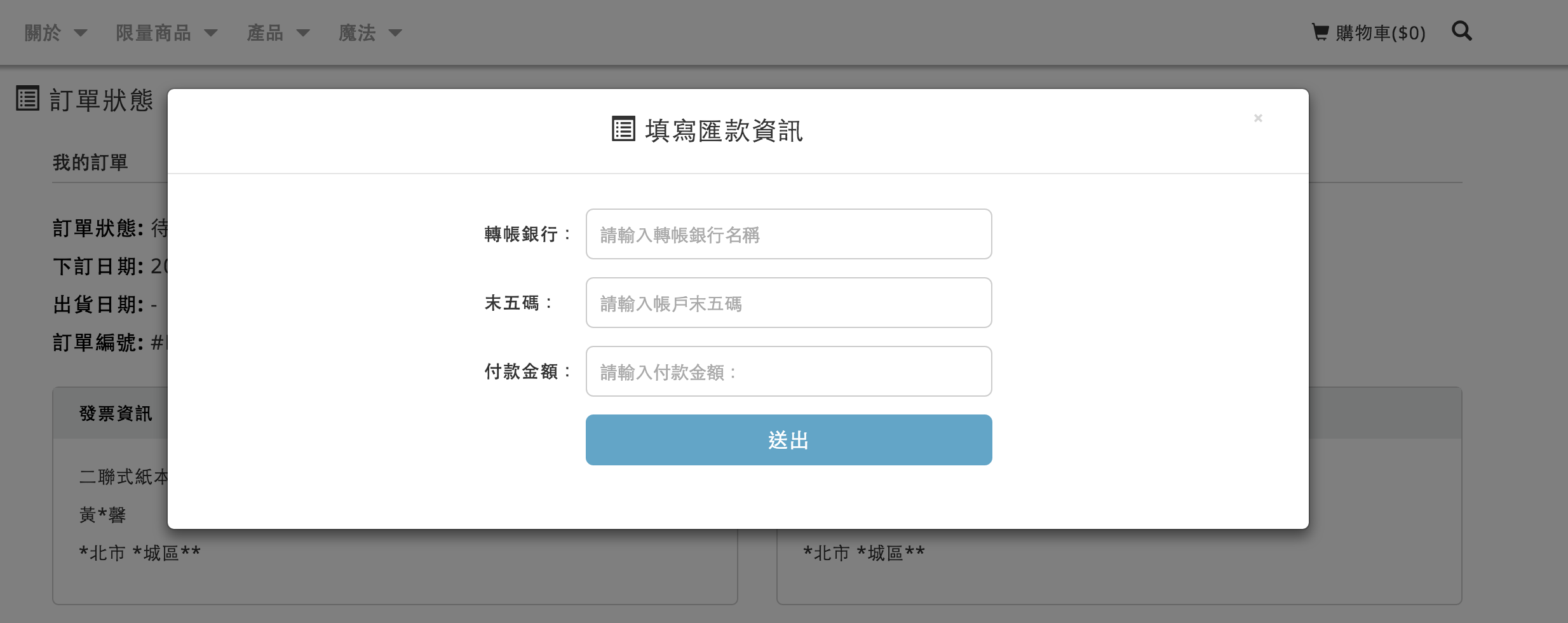
Task: Click the 送出 submit button
Action: 788,440
